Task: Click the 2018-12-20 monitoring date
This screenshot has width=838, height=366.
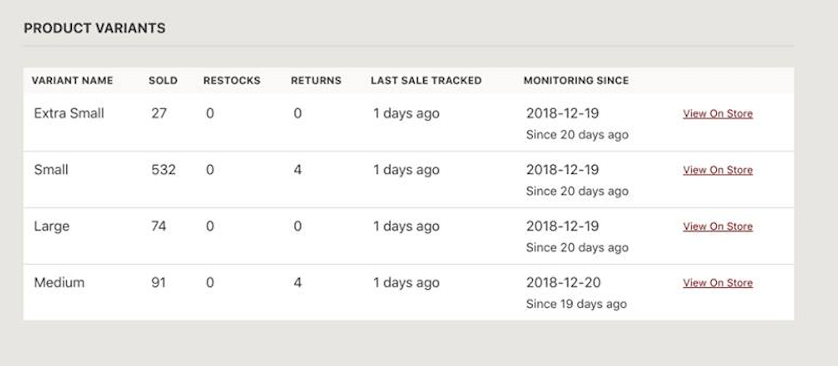Action: (563, 283)
